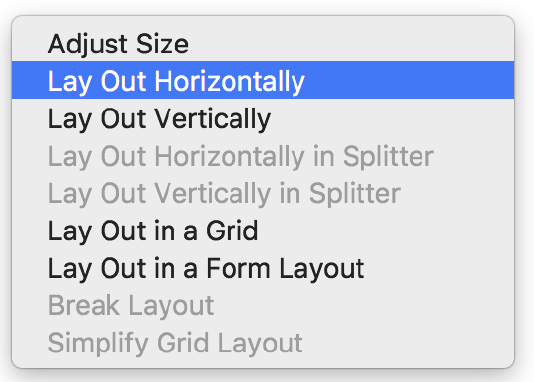534x382 pixels.
Task: Activate the highlighted blue menu row
Action: pos(263,80)
